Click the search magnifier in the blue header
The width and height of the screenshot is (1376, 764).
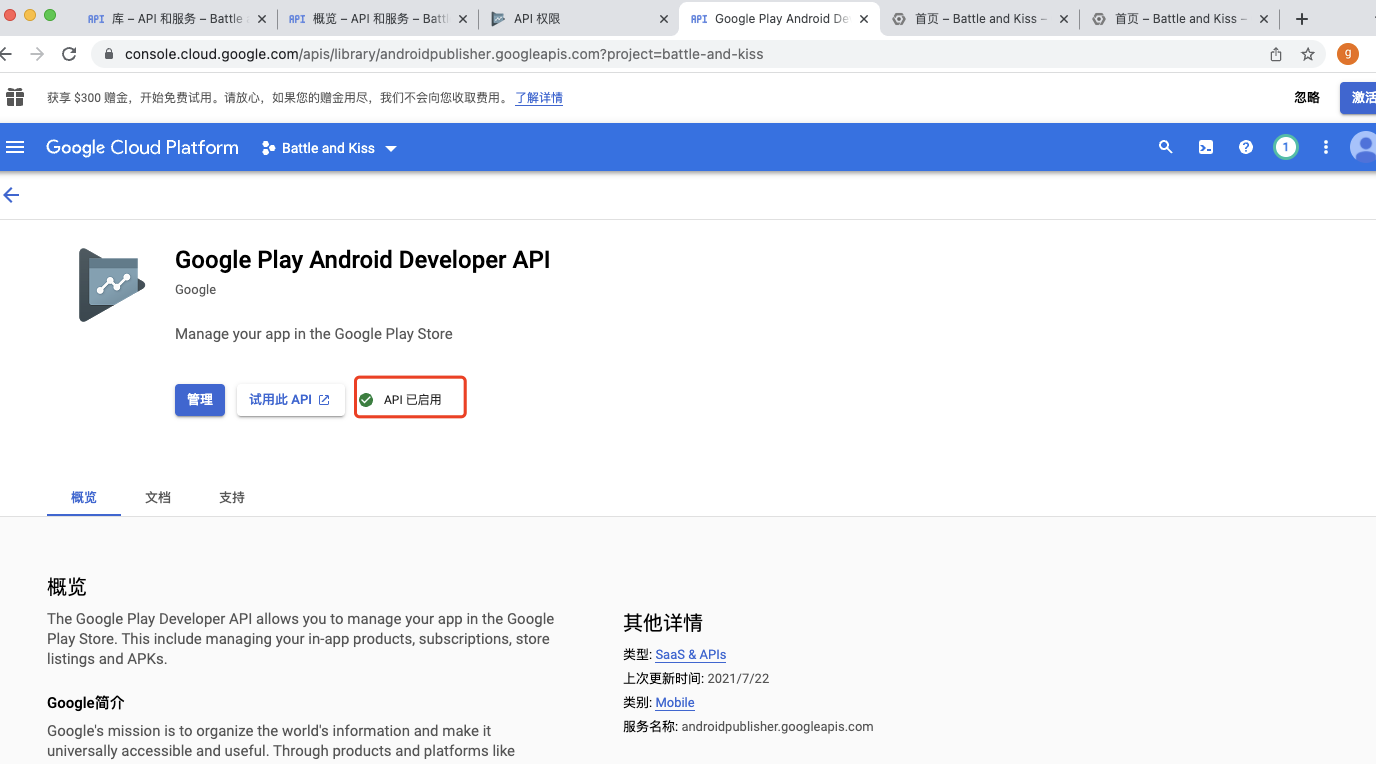[1165, 147]
